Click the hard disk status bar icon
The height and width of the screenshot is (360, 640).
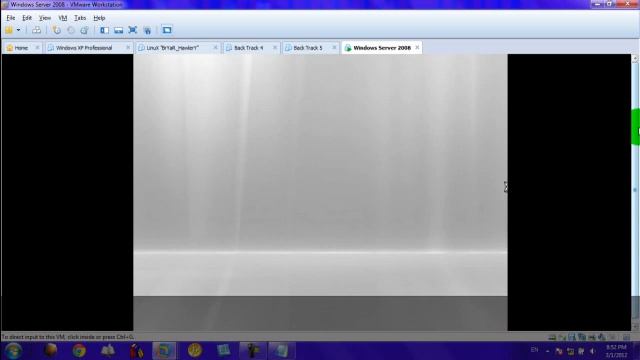[x=552, y=337]
